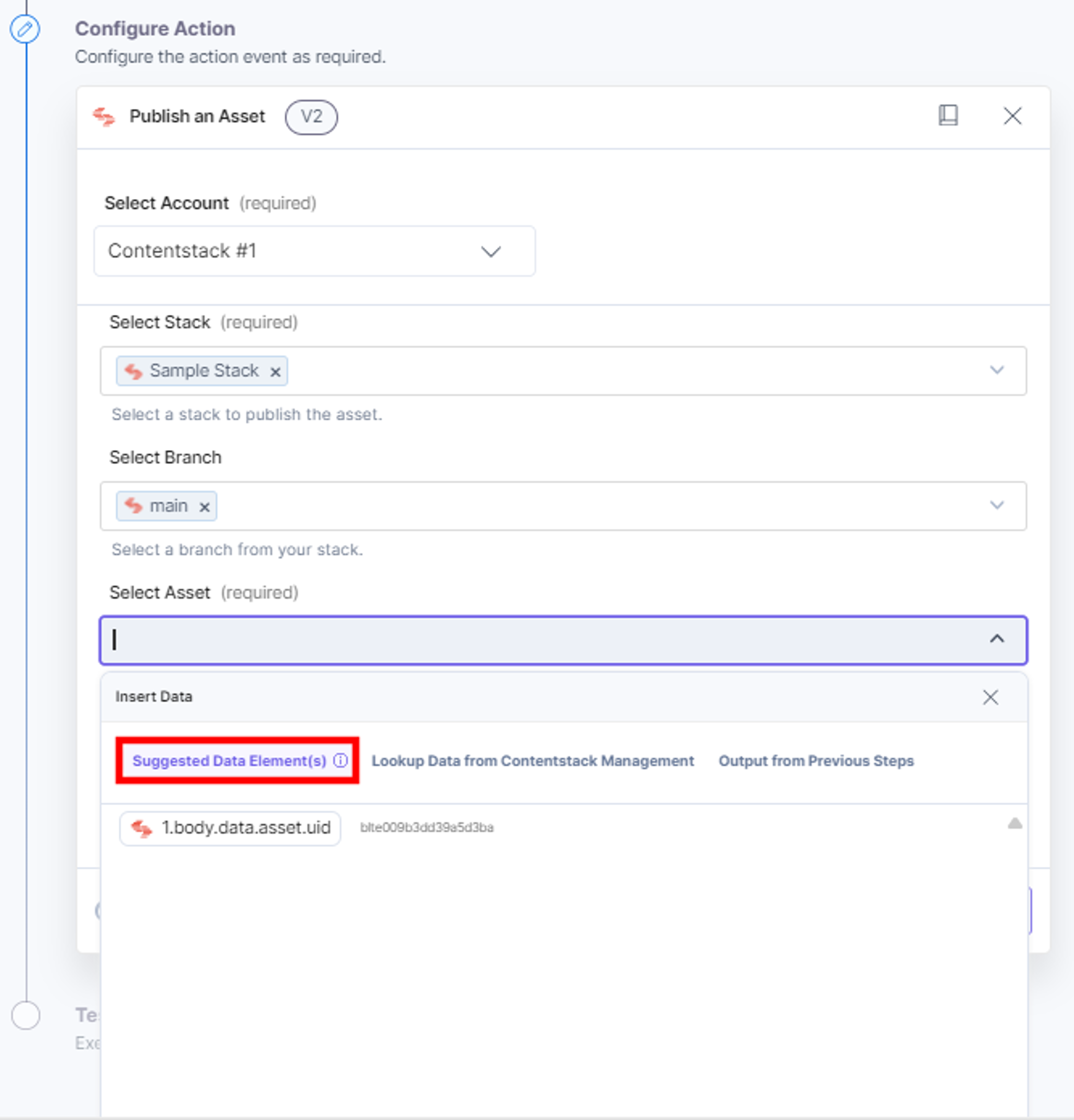Open the documentation book icon
Image resolution: width=1074 pixels, height=1120 pixels.
coord(948,115)
